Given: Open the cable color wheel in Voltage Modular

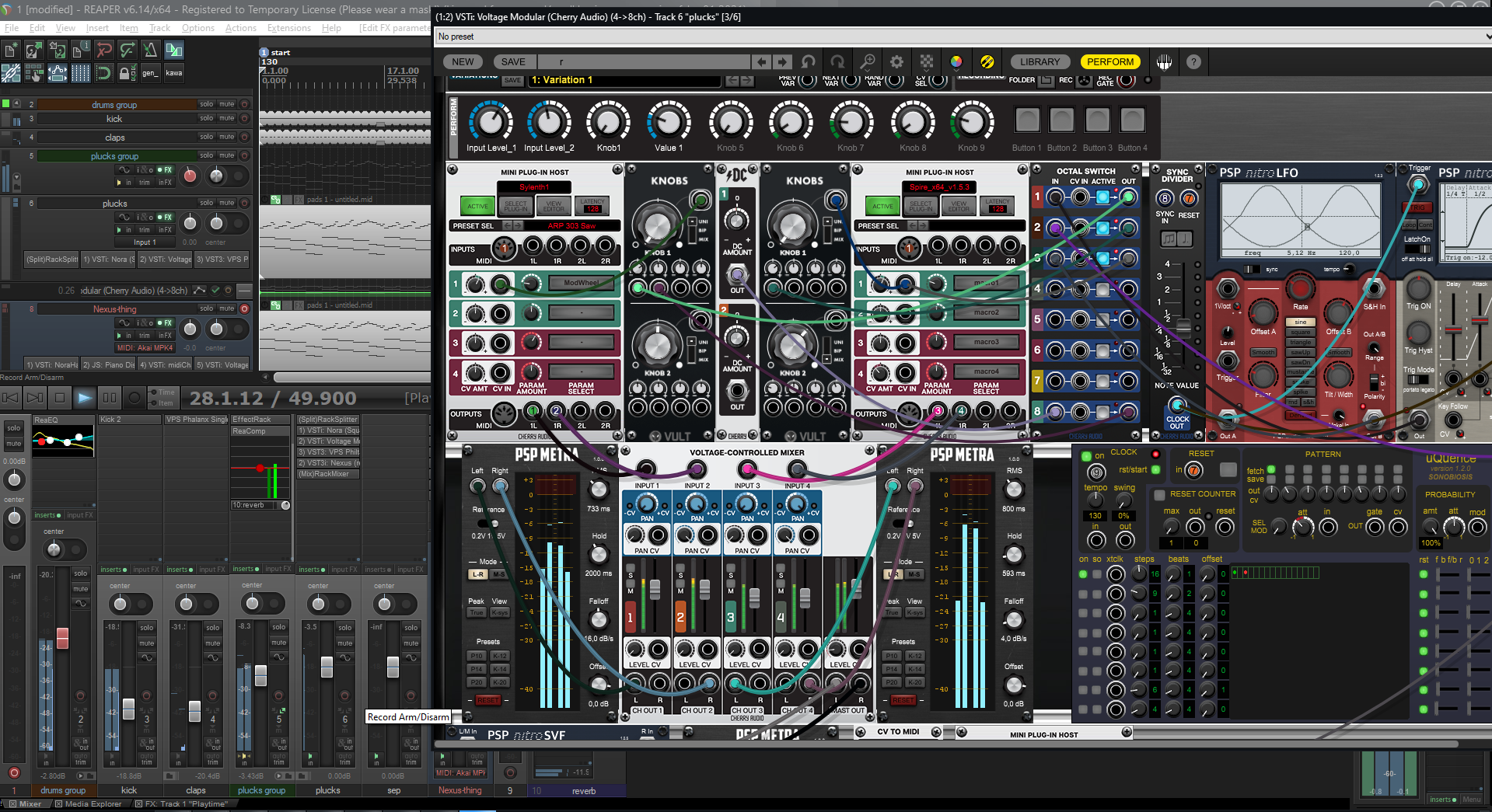Looking at the screenshot, I should (956, 62).
